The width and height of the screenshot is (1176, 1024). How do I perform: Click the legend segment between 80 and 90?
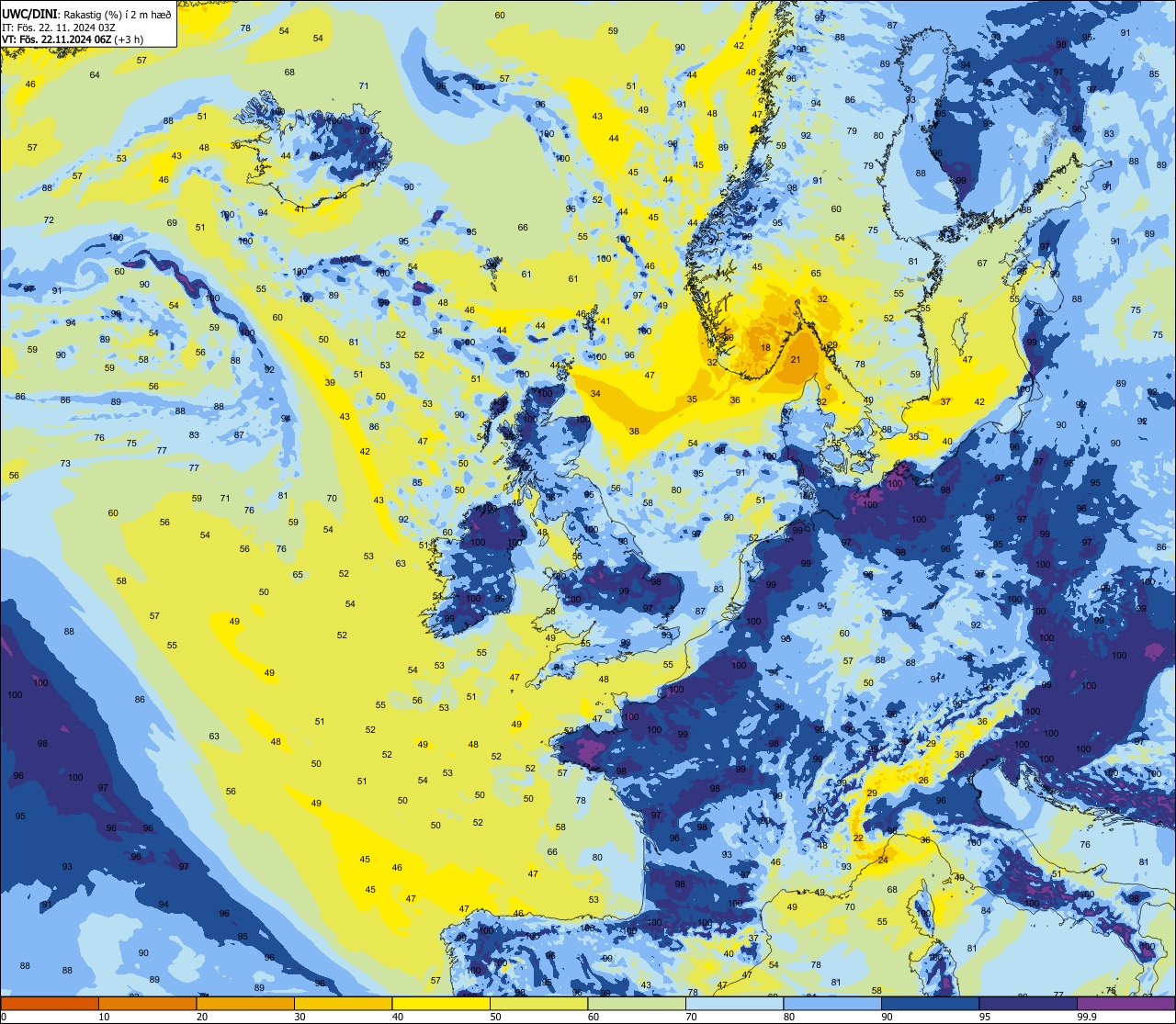[x=832, y=1003]
